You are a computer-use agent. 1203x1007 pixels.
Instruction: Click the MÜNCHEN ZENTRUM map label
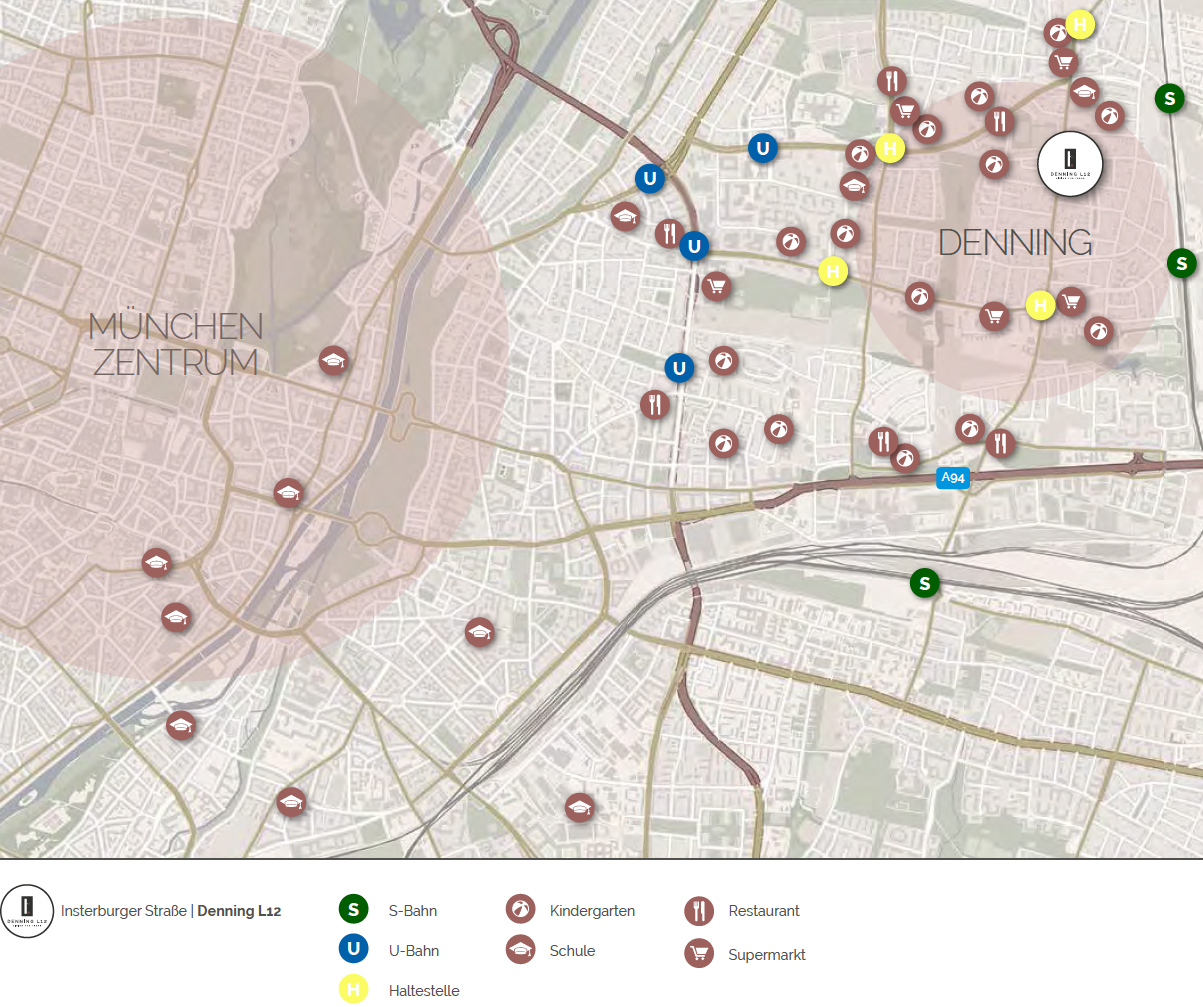click(176, 344)
